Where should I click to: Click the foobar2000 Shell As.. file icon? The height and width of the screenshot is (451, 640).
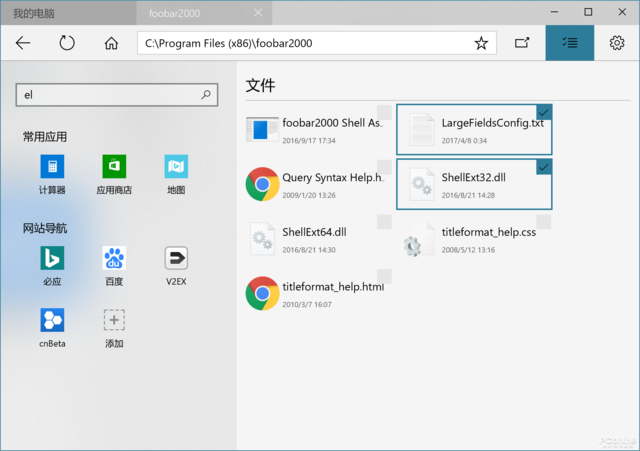click(x=262, y=129)
